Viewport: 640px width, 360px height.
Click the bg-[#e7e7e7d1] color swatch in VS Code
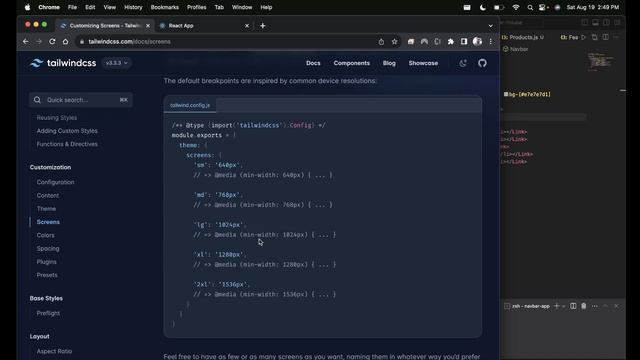point(506,94)
